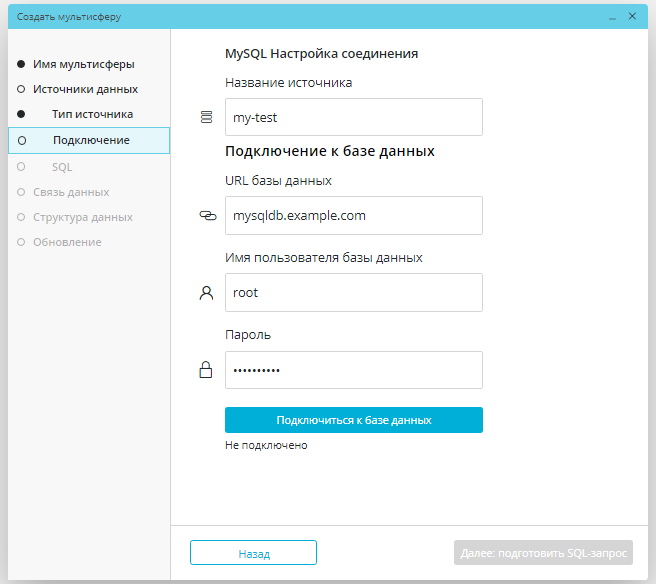Image resolution: width=656 pixels, height=584 pixels.
Task: Focus the database username field containing root
Action: pyautogui.click(x=354, y=292)
